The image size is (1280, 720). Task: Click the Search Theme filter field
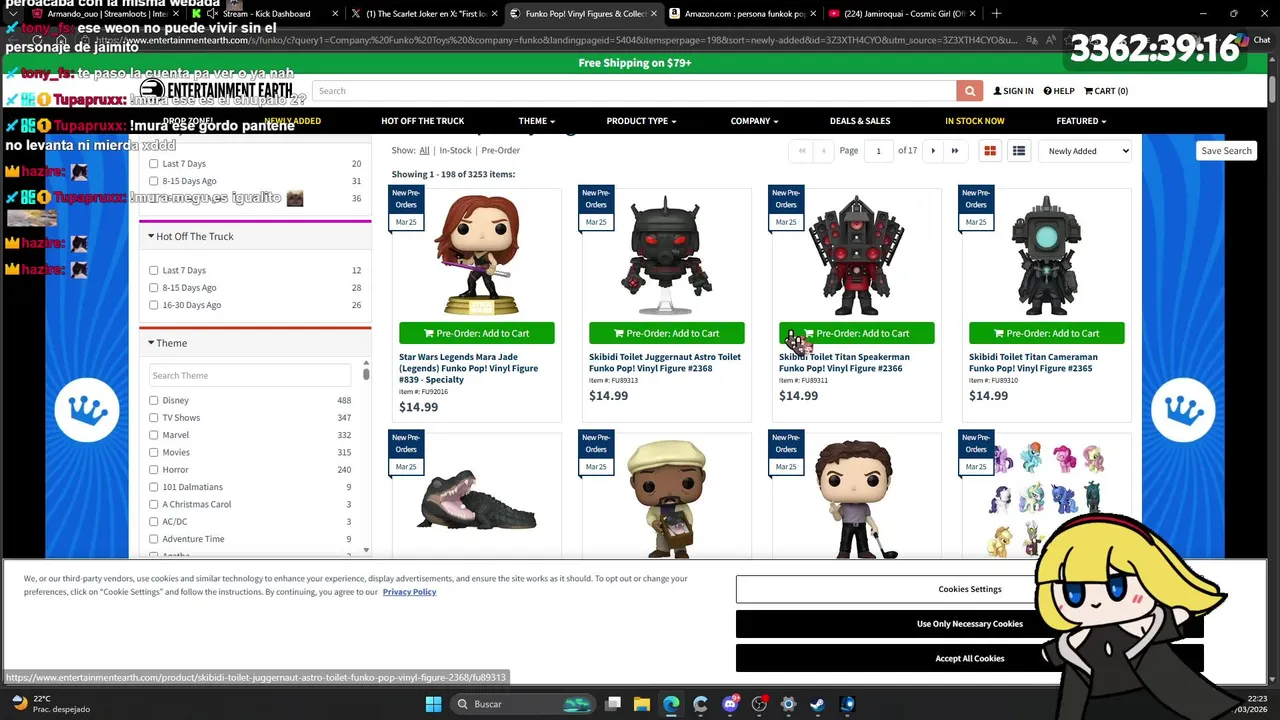[x=250, y=375]
